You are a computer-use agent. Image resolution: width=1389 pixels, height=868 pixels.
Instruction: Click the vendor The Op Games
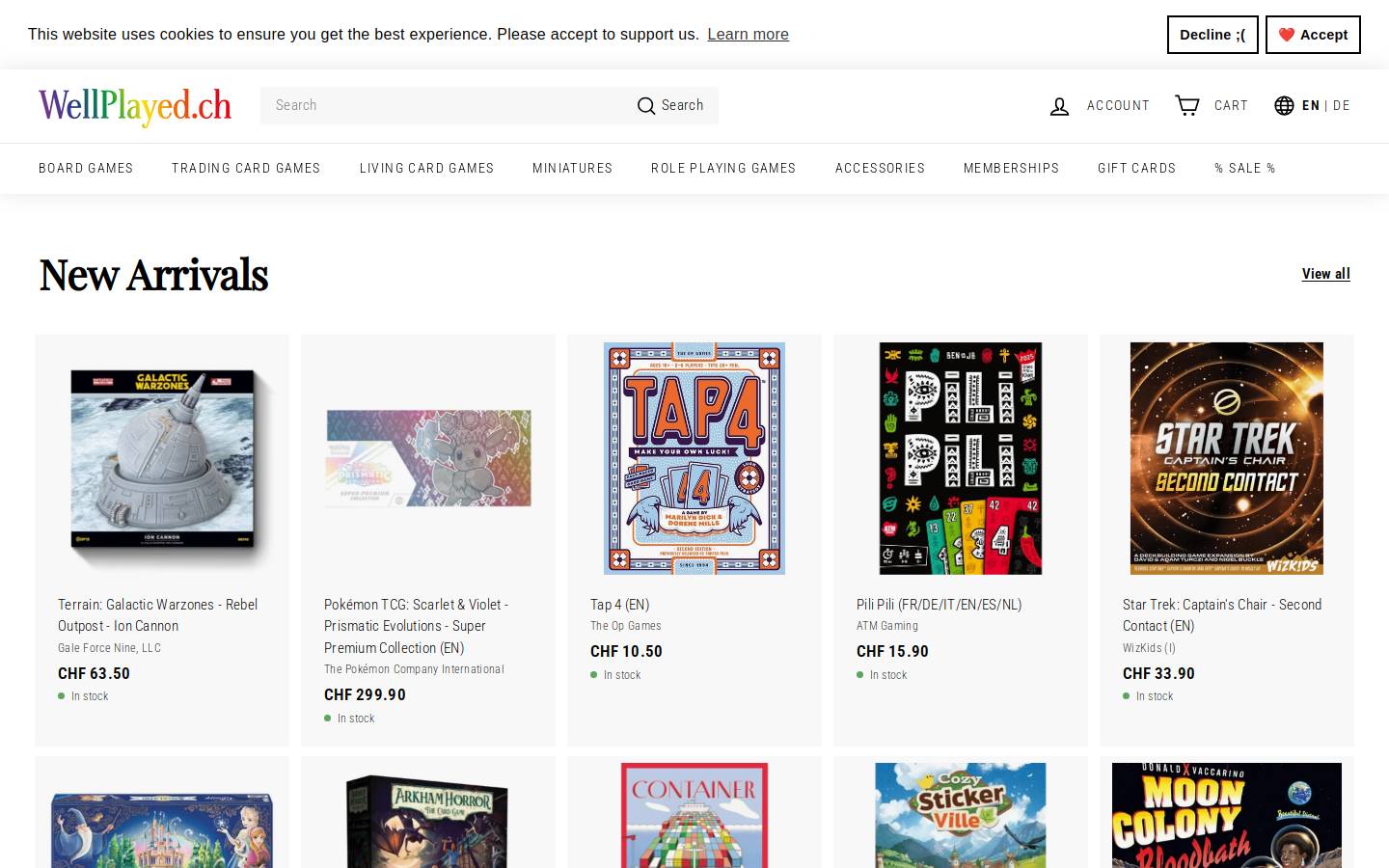tap(626, 626)
